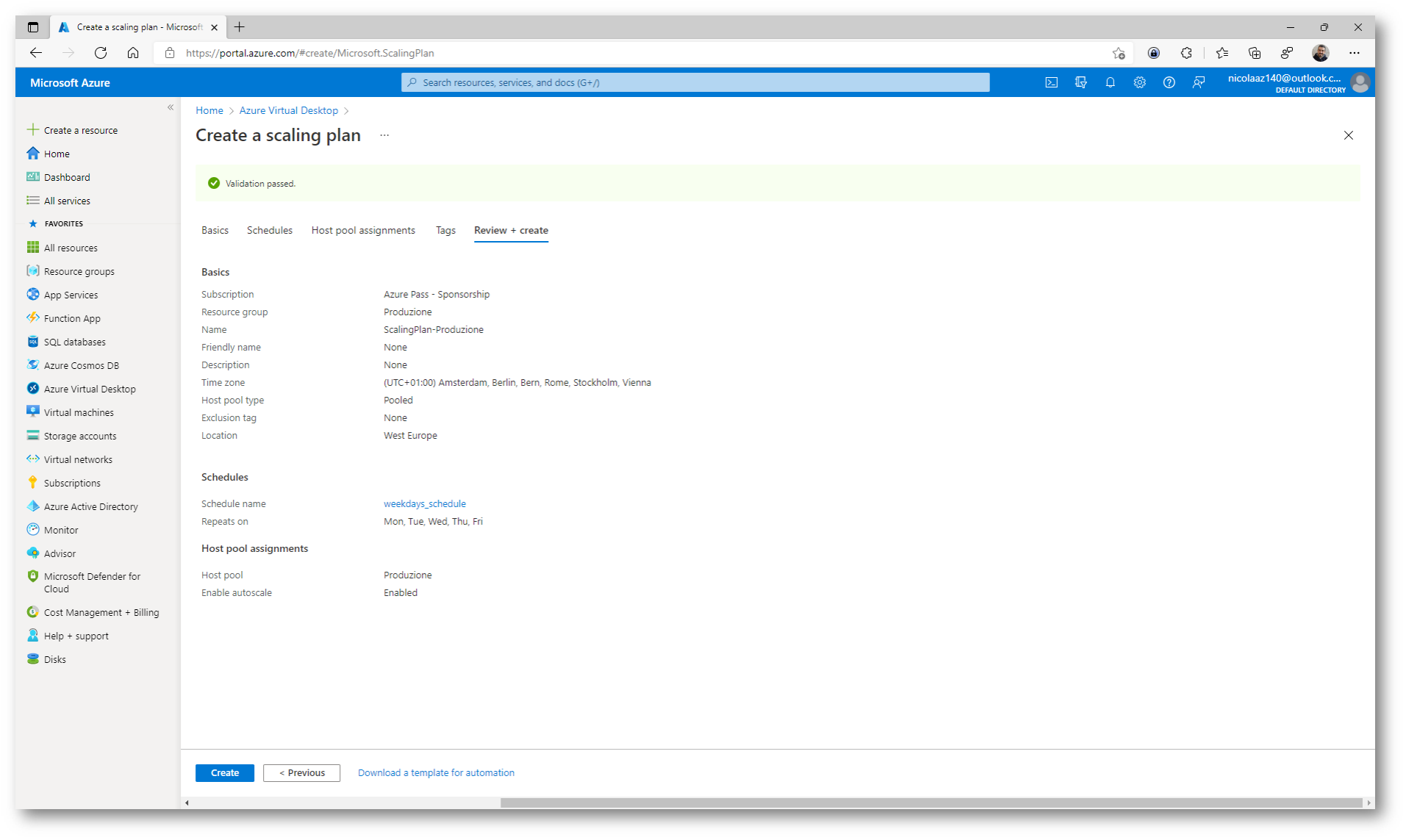Open Home in the sidebar
The width and height of the screenshot is (1406, 840).
[x=49, y=154]
